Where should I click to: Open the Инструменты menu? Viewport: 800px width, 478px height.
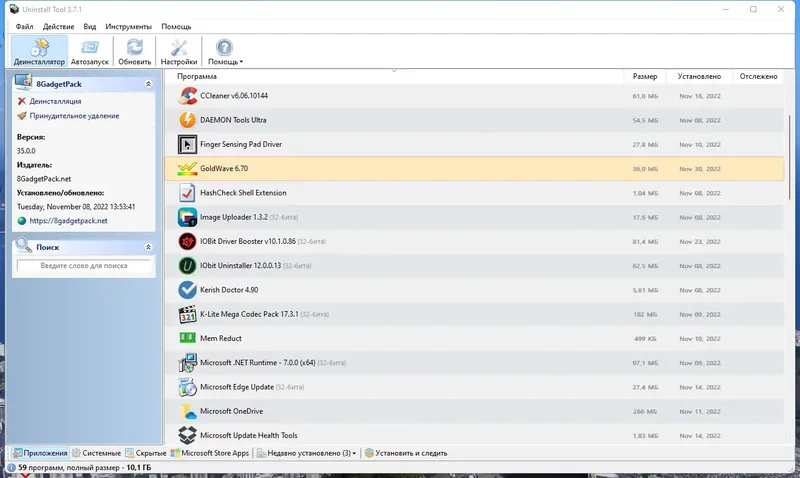coord(129,27)
